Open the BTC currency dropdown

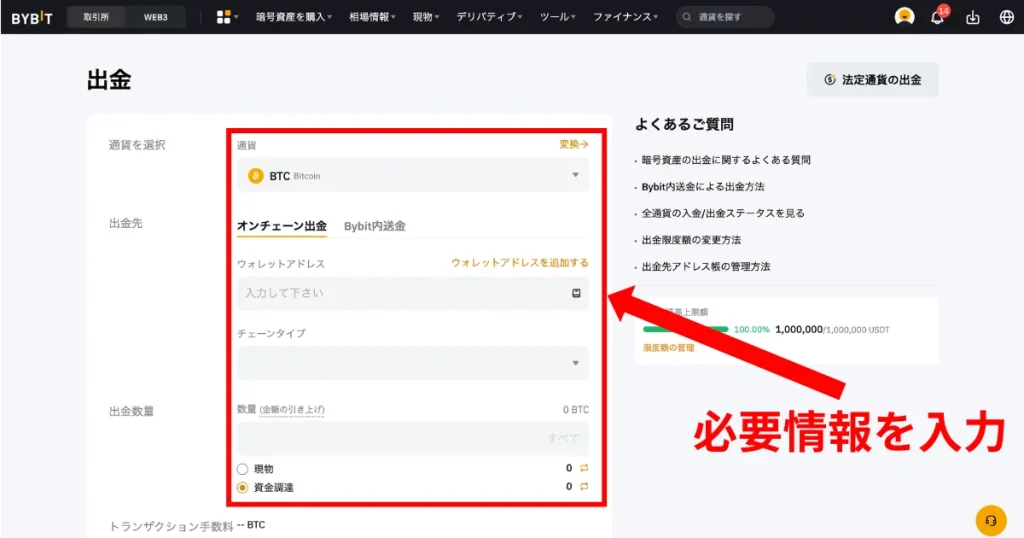(x=413, y=175)
